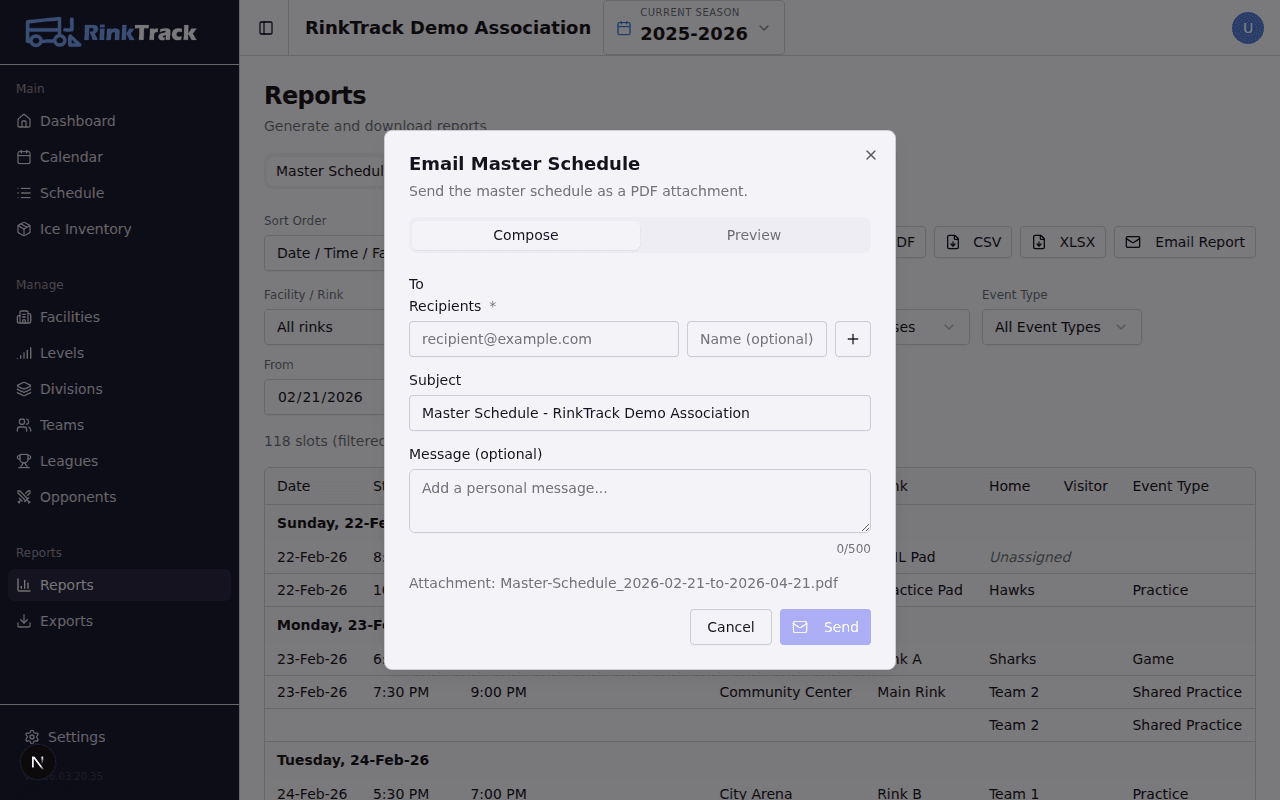Screen dimensions: 1280x800
Task: Open the user avatar menu
Action: click(x=1247, y=27)
